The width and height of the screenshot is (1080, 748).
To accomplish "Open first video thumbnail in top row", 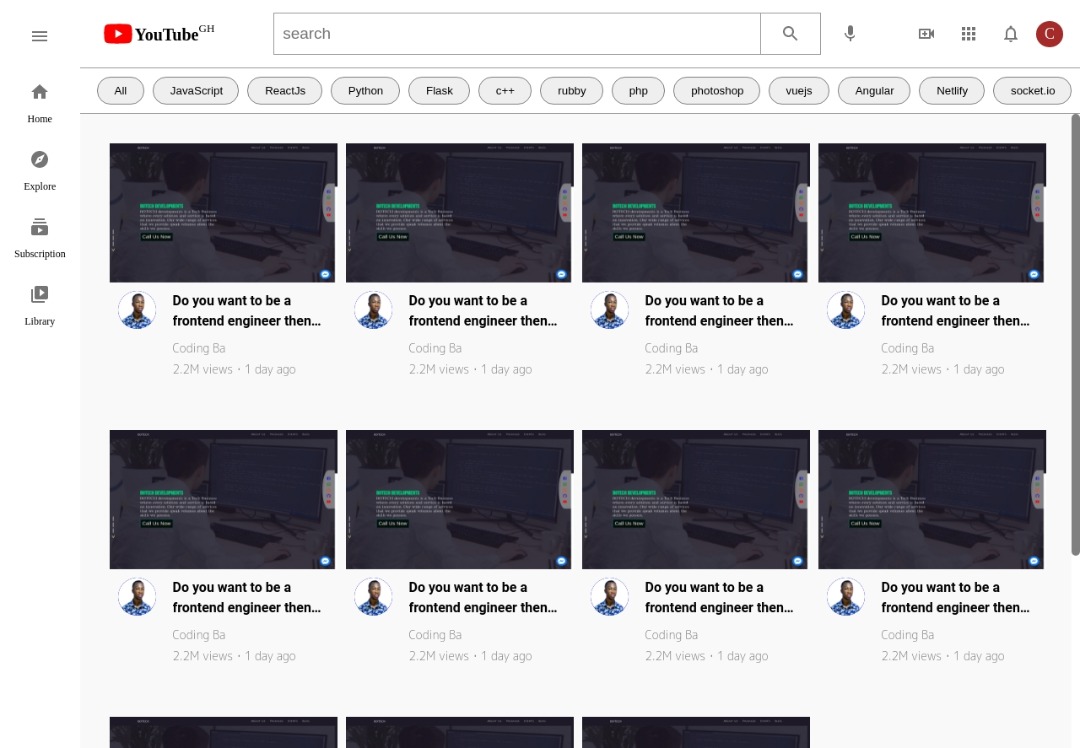I will 223,213.
